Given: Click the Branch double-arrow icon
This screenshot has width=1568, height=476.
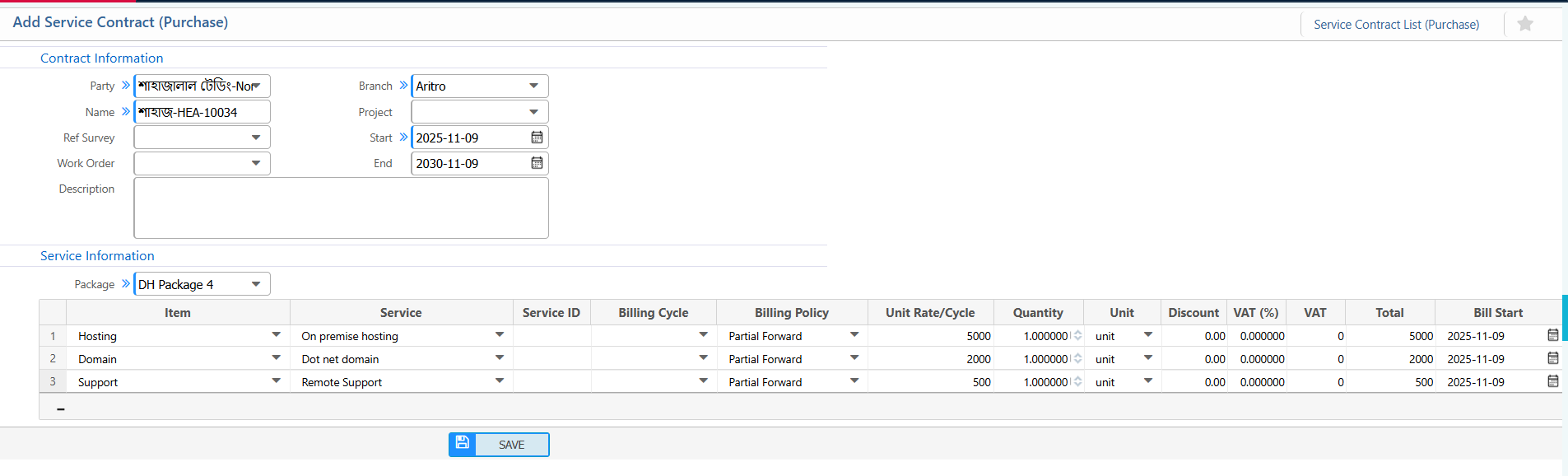Looking at the screenshot, I should [403, 86].
